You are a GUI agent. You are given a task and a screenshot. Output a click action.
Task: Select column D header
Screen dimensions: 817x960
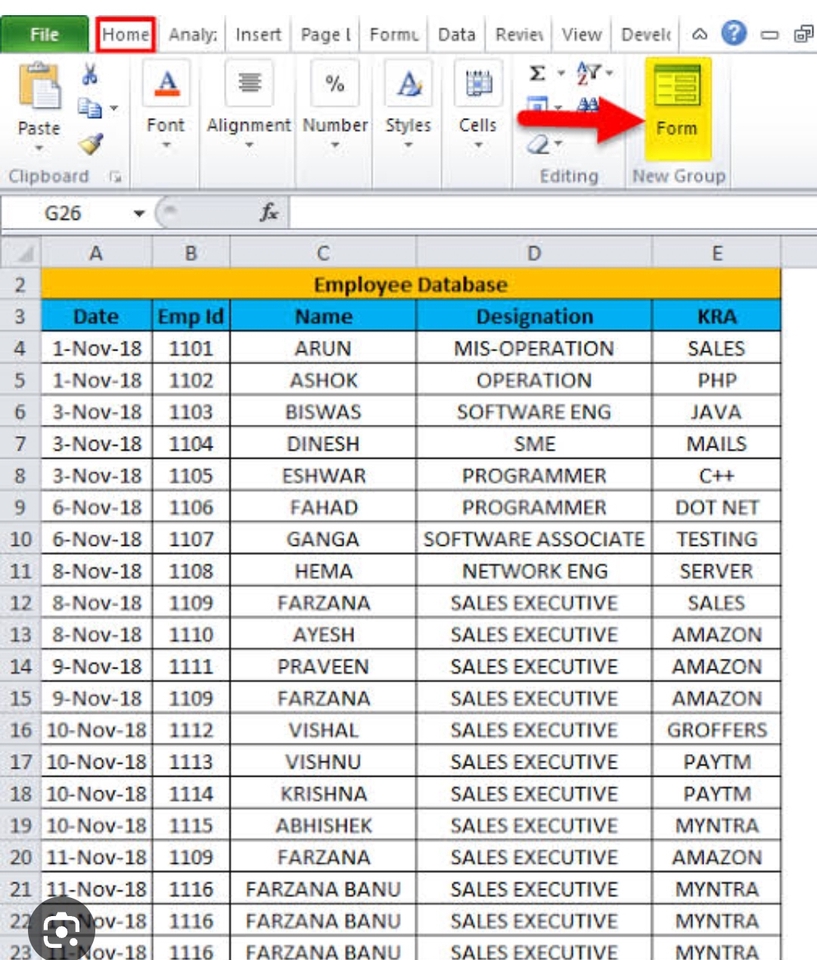533,253
